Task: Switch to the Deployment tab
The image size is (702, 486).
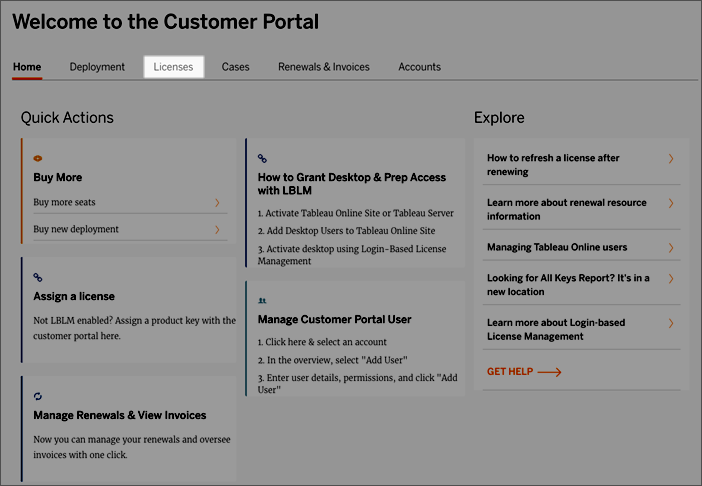Action: (x=97, y=67)
